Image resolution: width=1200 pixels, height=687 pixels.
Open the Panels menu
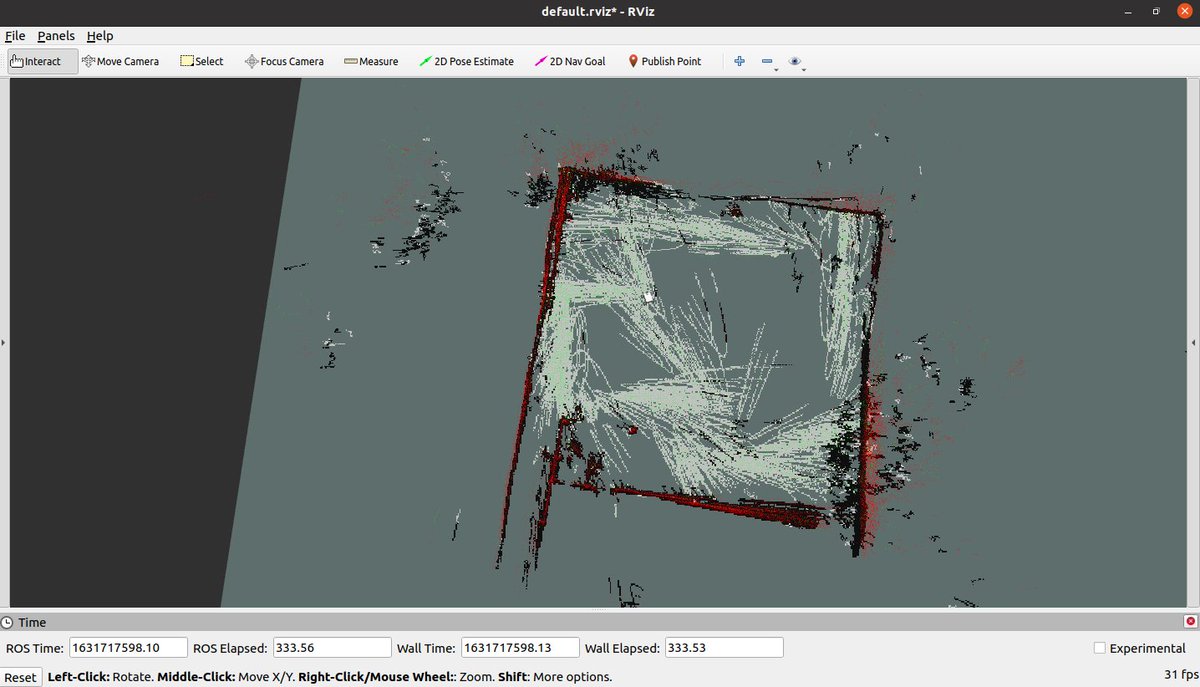click(x=56, y=35)
